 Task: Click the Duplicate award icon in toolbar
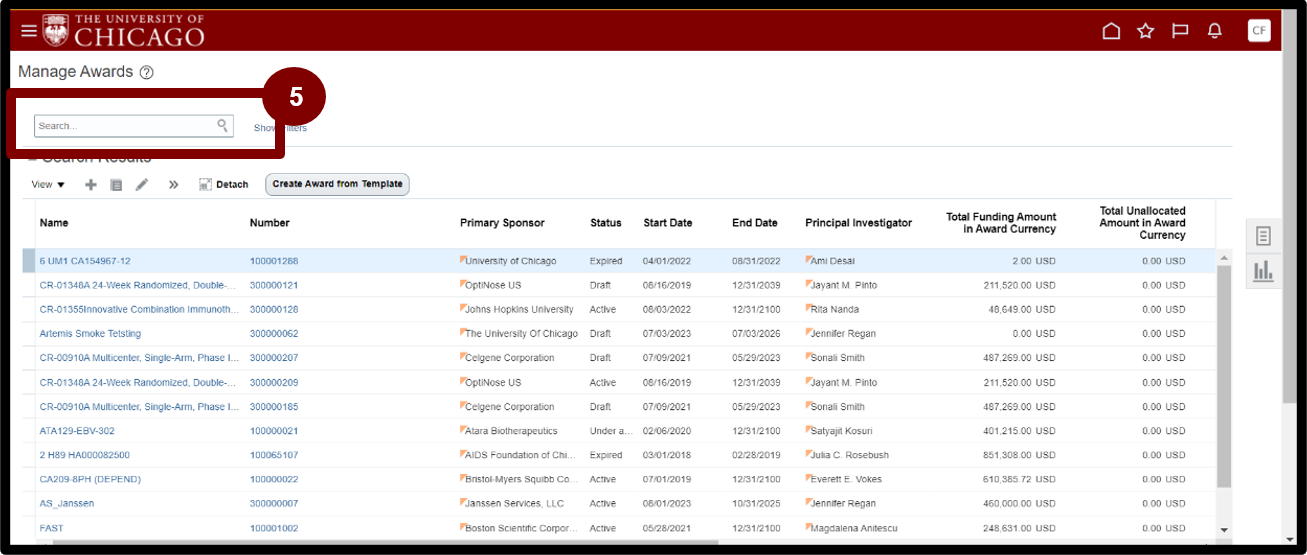point(116,184)
